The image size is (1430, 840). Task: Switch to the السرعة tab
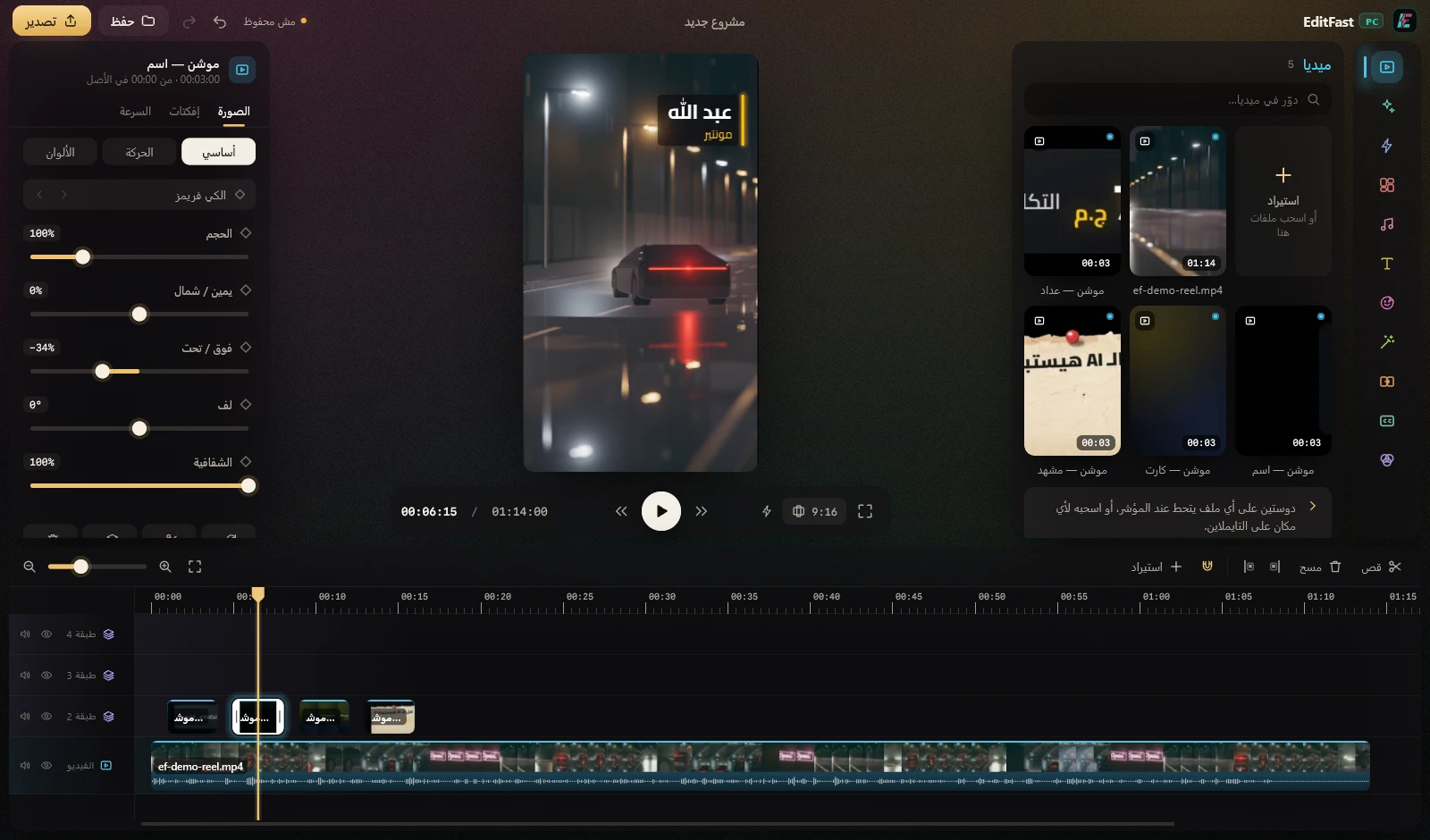point(135,112)
